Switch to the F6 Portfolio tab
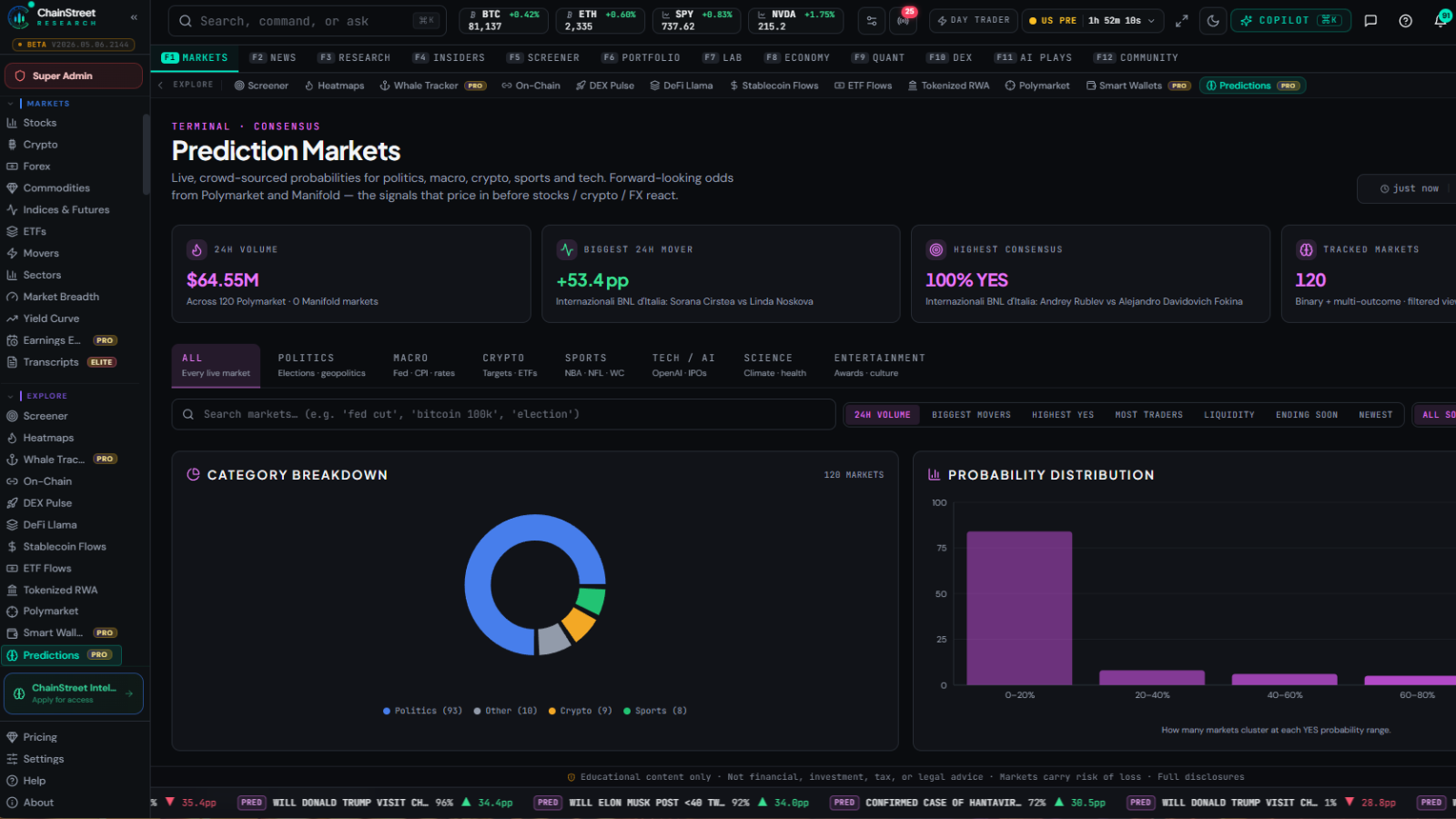Viewport: 1456px width, 819px height. click(x=641, y=57)
